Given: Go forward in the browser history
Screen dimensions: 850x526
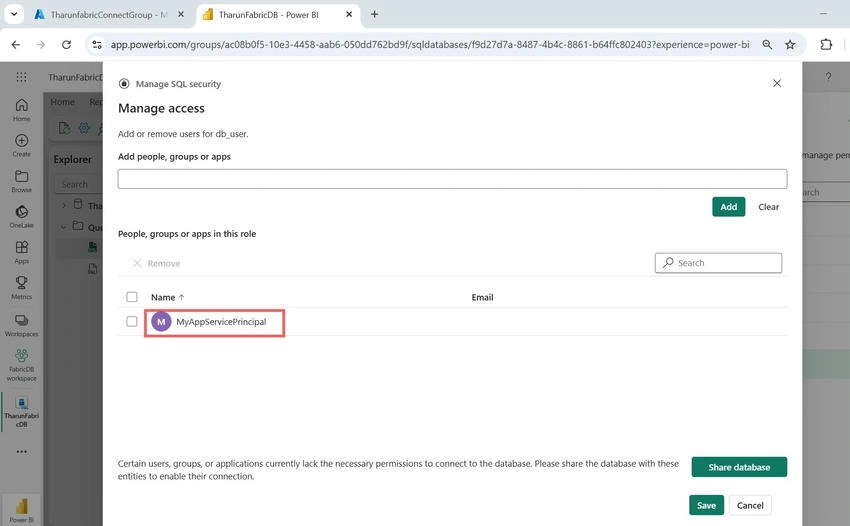Looking at the screenshot, I should [41, 44].
